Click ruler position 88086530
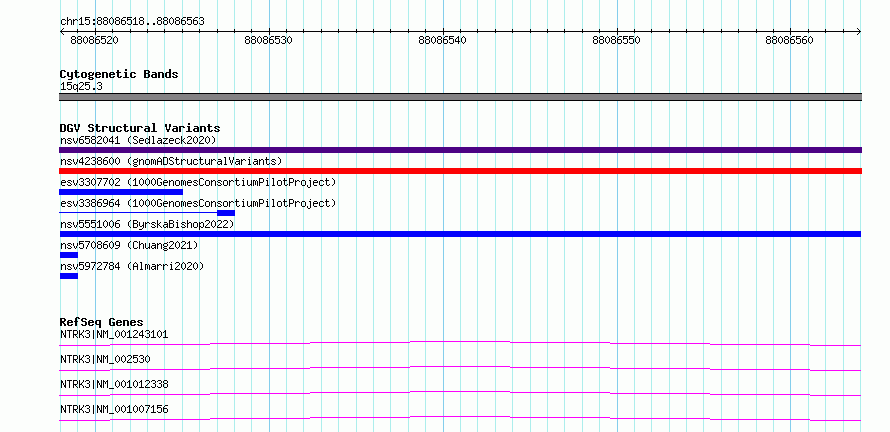This screenshot has width=890, height=432. pos(268,41)
